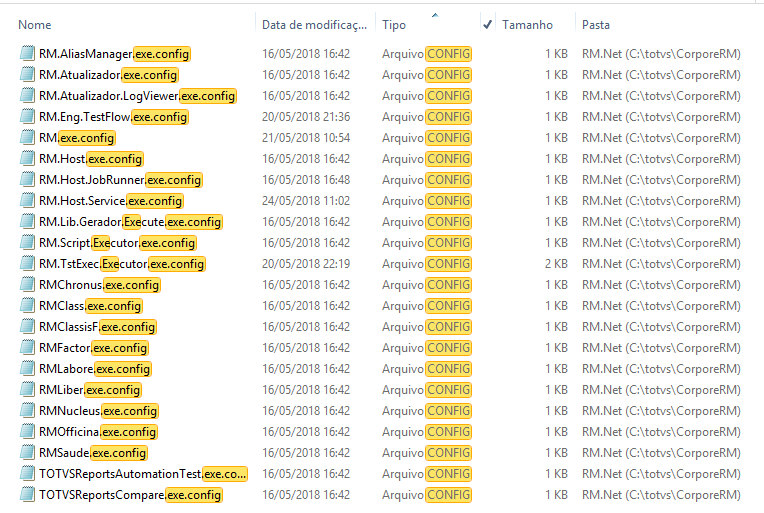Image resolution: width=764 pixels, height=513 pixels.
Task: Click the file icon of RMOfficina.exe.config
Action: coord(27,431)
